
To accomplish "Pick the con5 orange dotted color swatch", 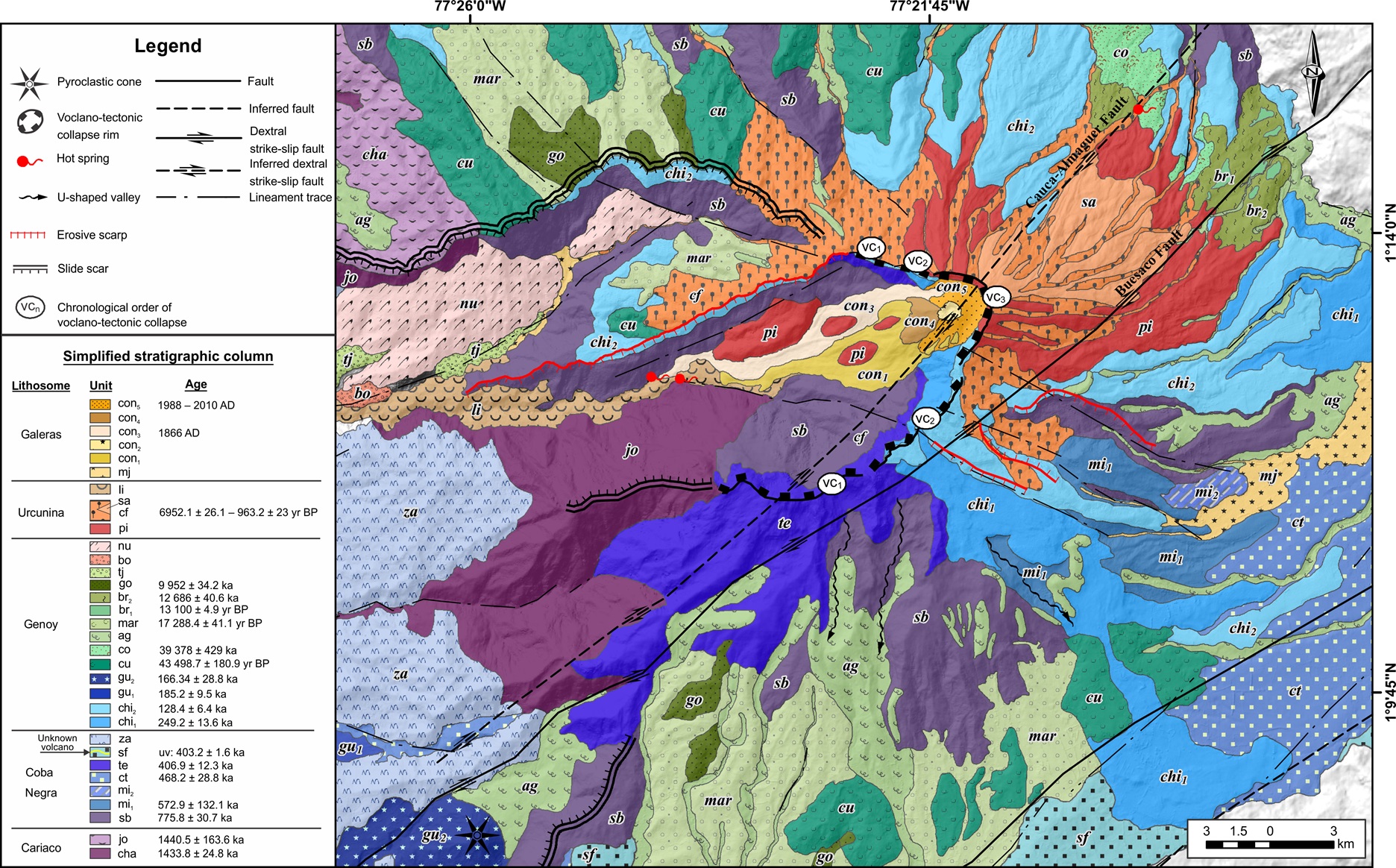I will coord(100,404).
